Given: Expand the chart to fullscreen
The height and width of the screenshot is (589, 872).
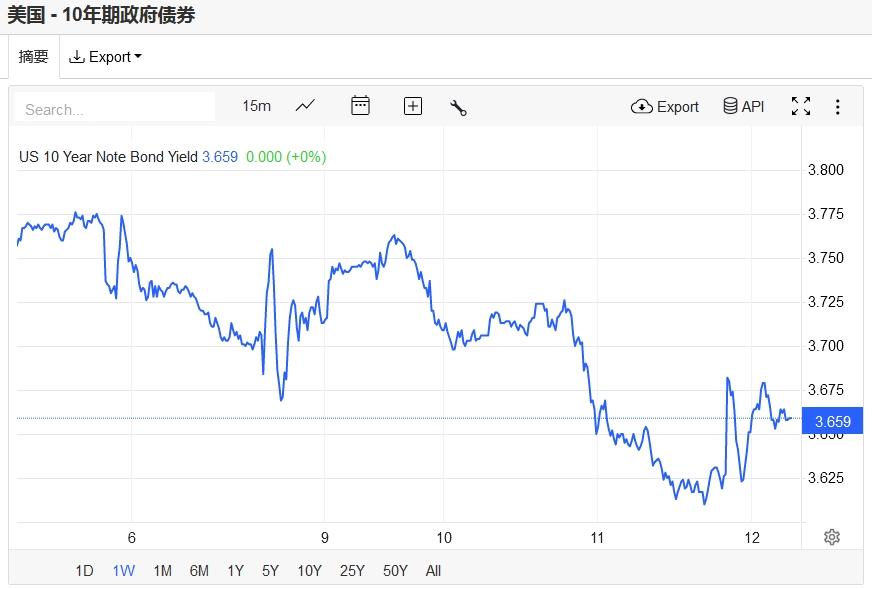Looking at the screenshot, I should (x=801, y=107).
